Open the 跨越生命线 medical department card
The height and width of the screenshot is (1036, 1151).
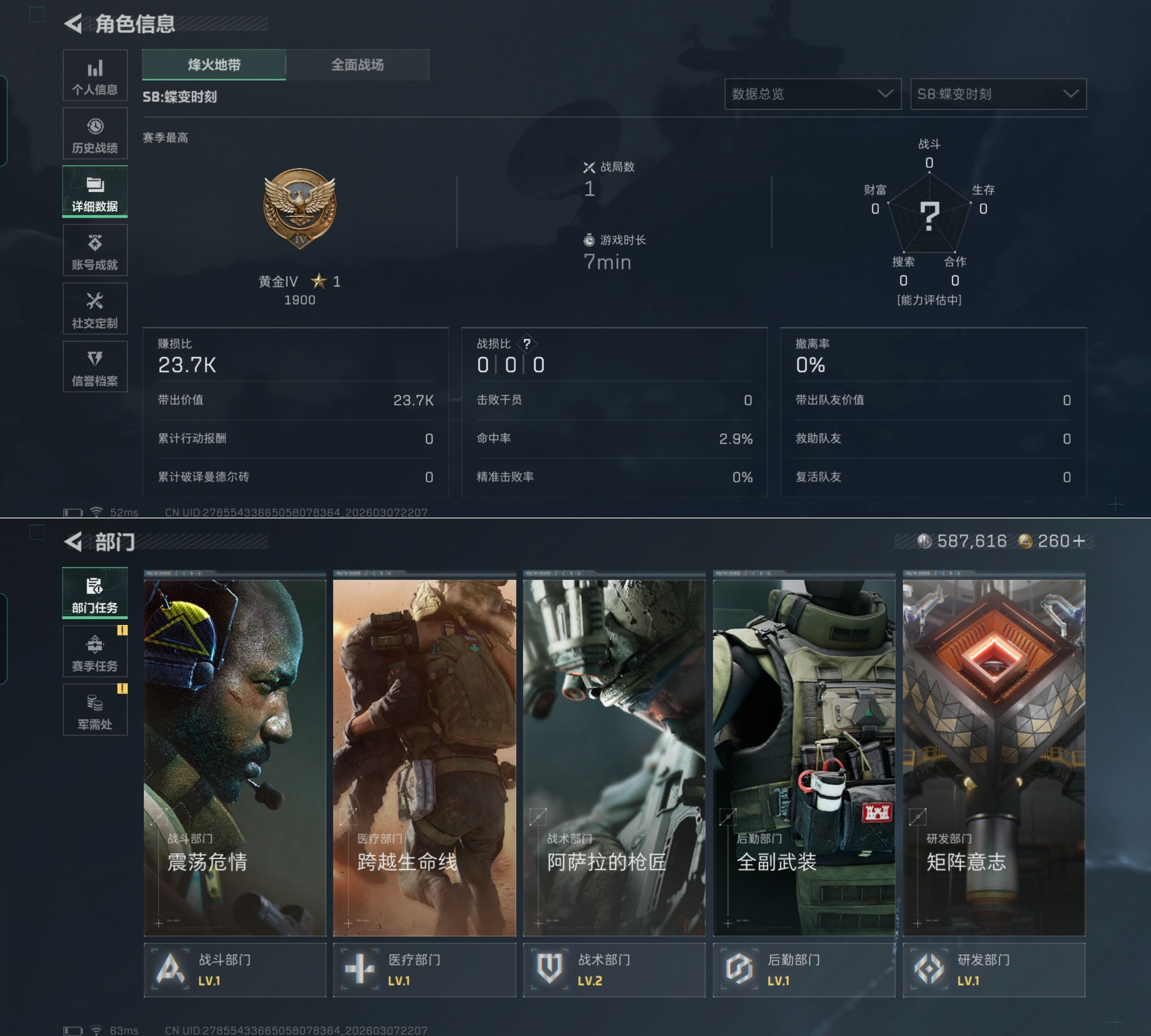424,757
